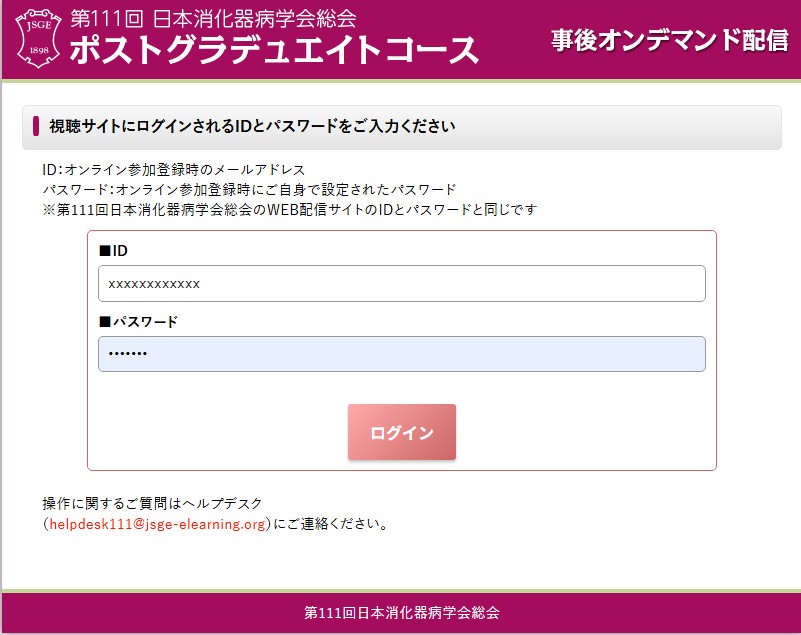Click the ※第111回 WEB配信サイト note line
The image size is (801, 635).
coord(290,209)
